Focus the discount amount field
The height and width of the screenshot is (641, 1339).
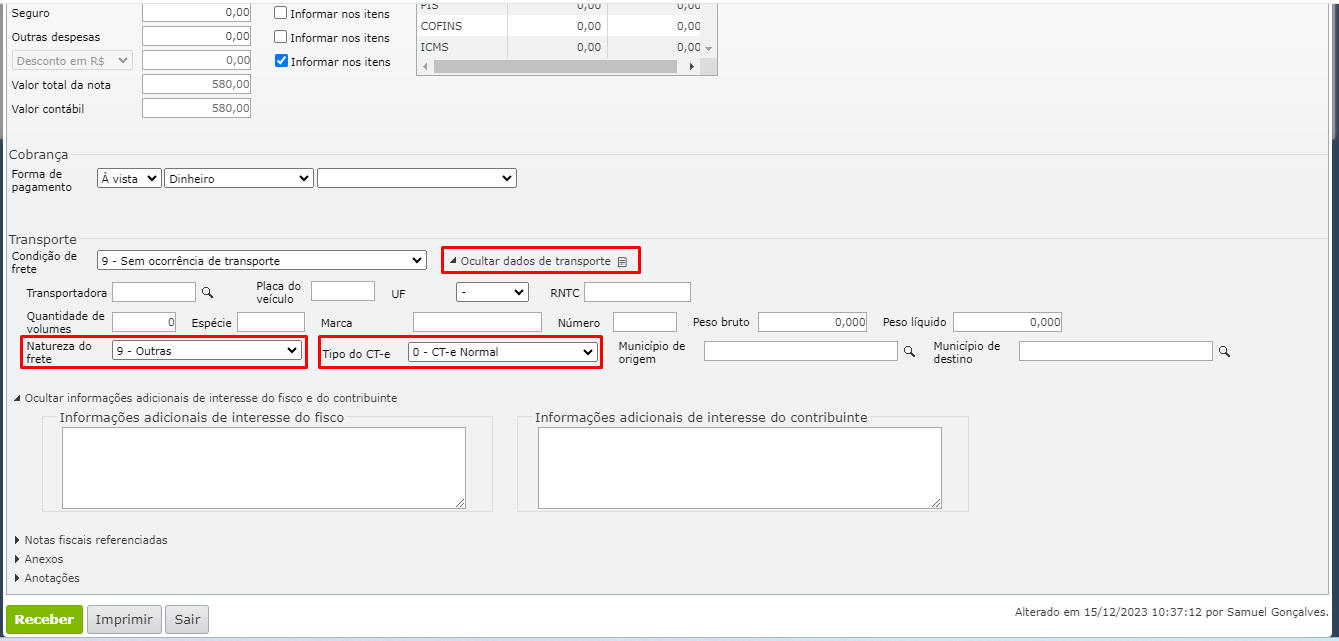click(x=197, y=60)
